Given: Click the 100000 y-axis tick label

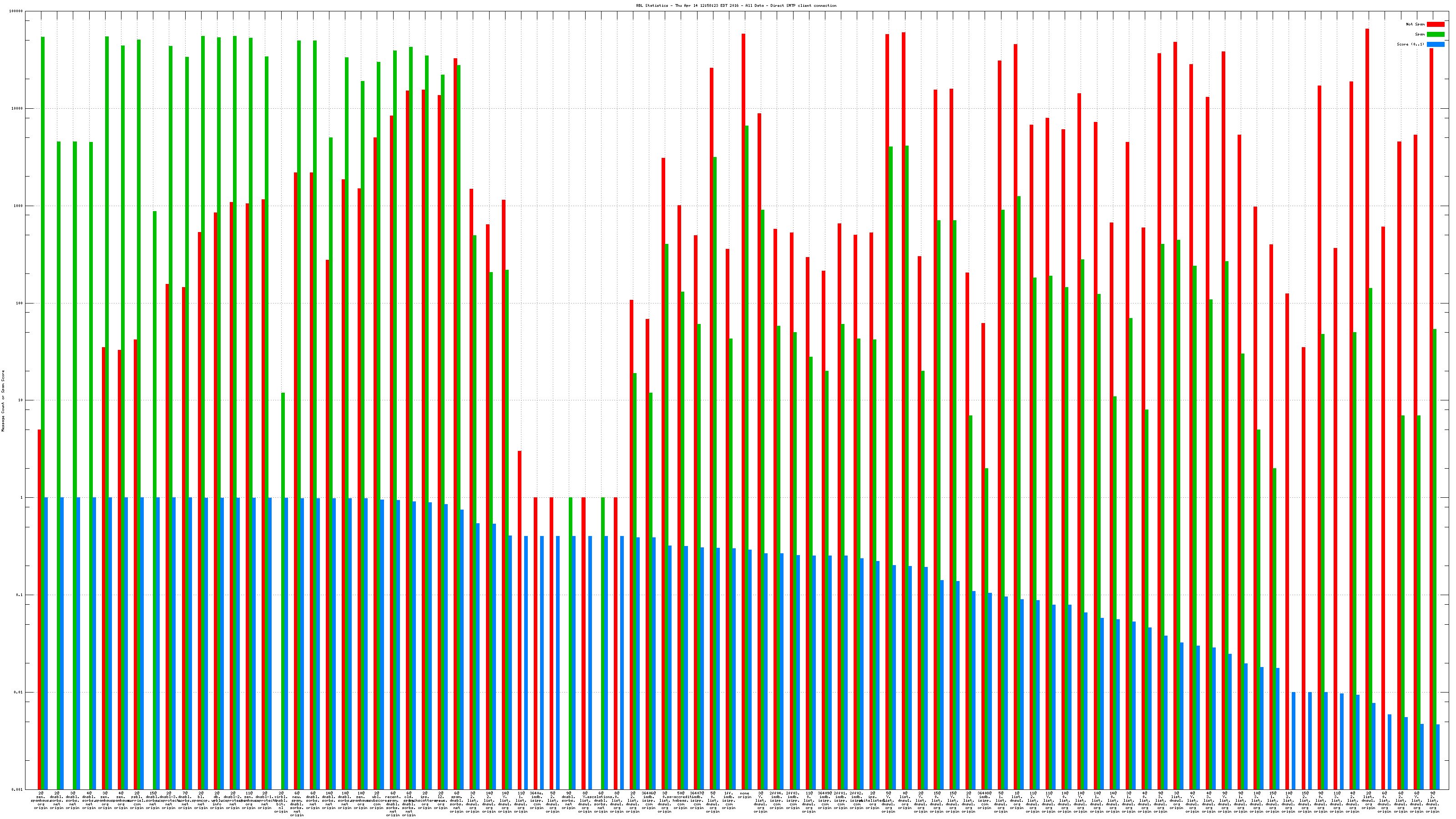Looking at the screenshot, I should point(16,11).
